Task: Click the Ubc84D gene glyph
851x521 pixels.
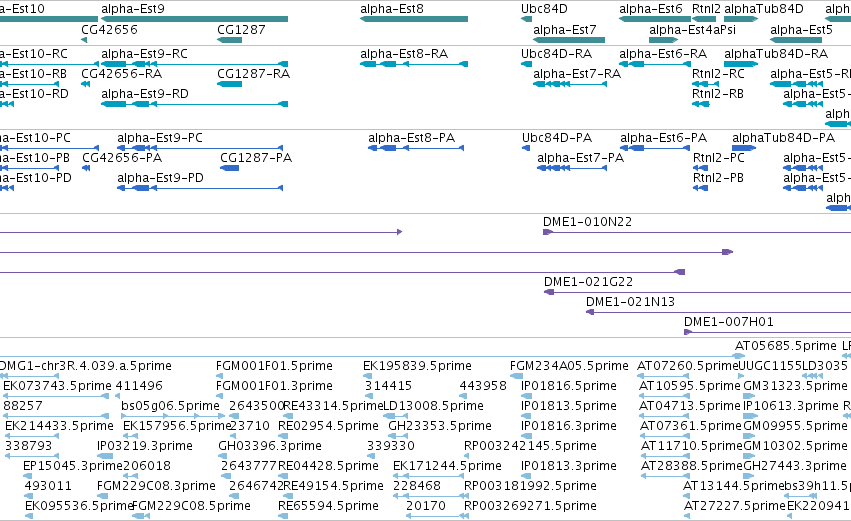Action: 526,19
